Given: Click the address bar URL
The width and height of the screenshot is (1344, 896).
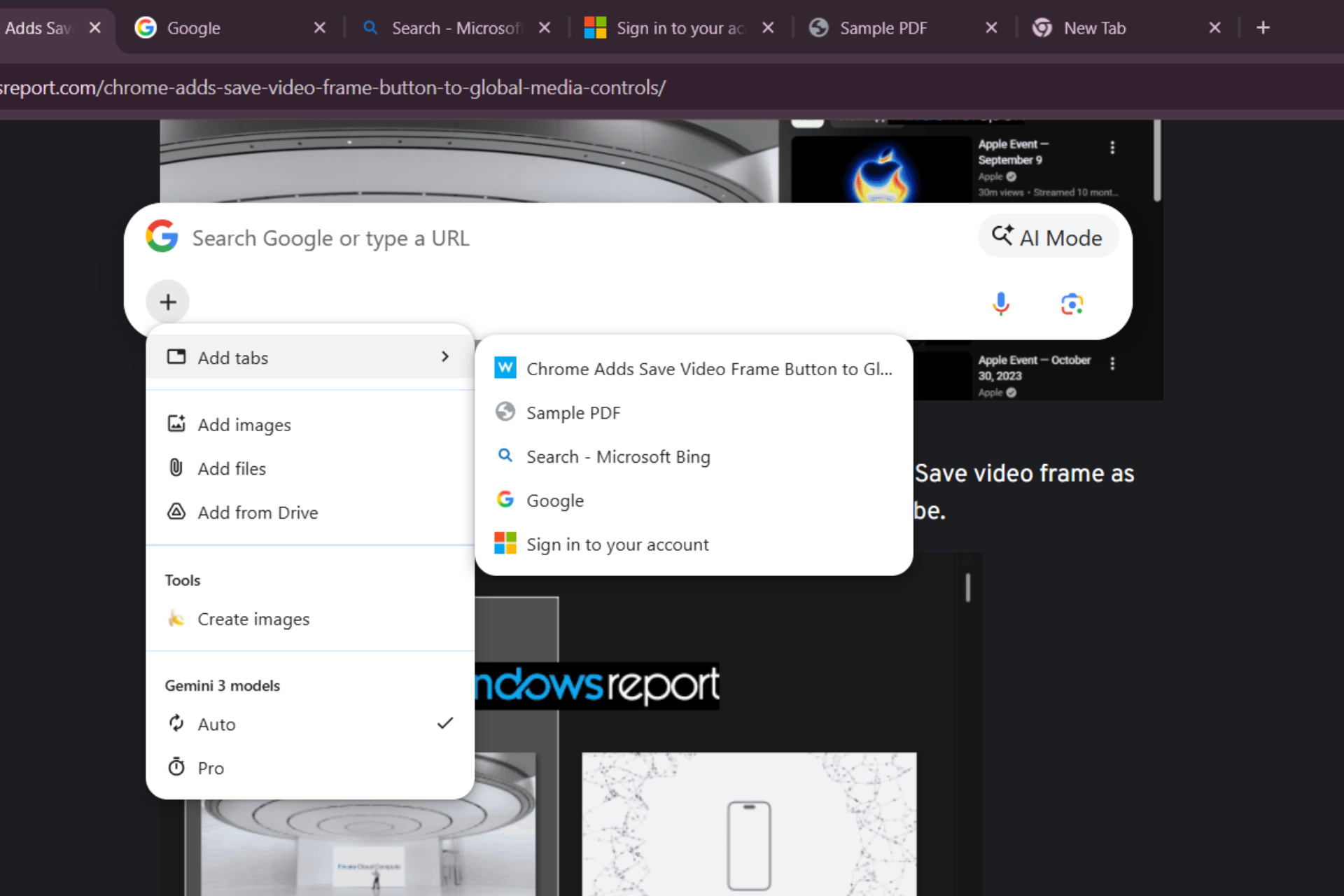Looking at the screenshot, I should point(333,87).
